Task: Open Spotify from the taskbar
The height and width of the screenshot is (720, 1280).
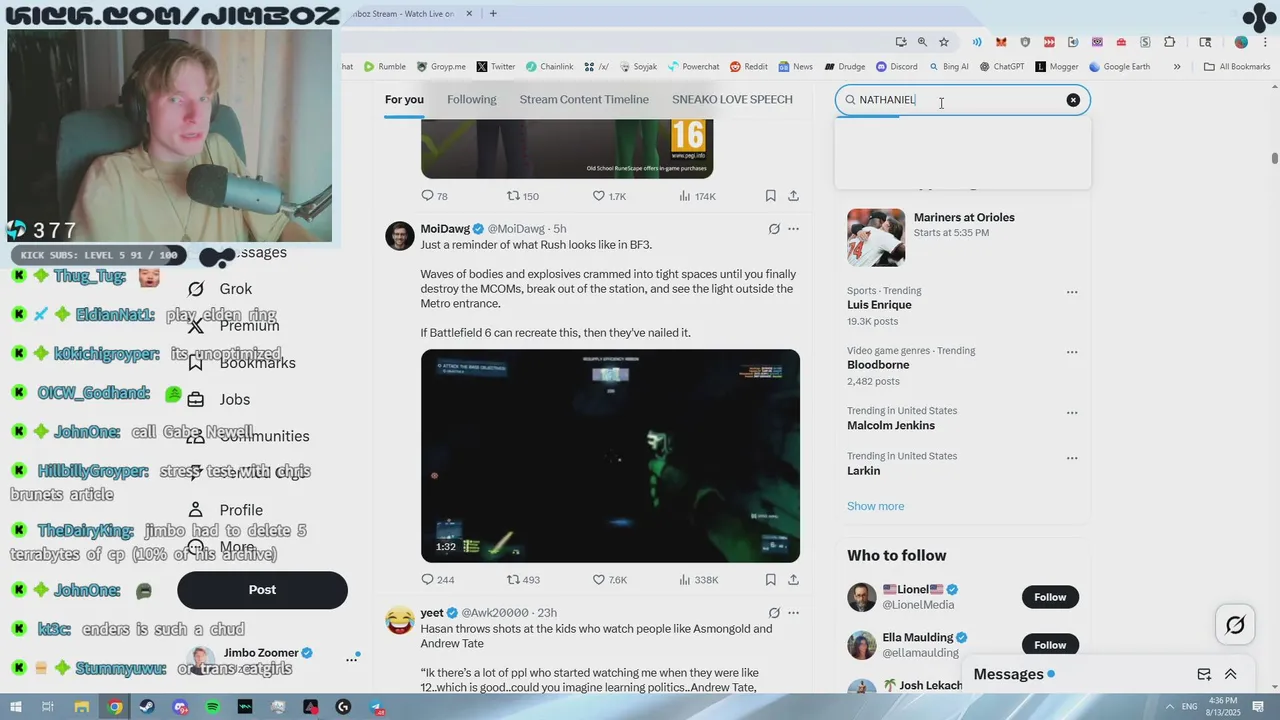Action: pyautogui.click(x=213, y=707)
